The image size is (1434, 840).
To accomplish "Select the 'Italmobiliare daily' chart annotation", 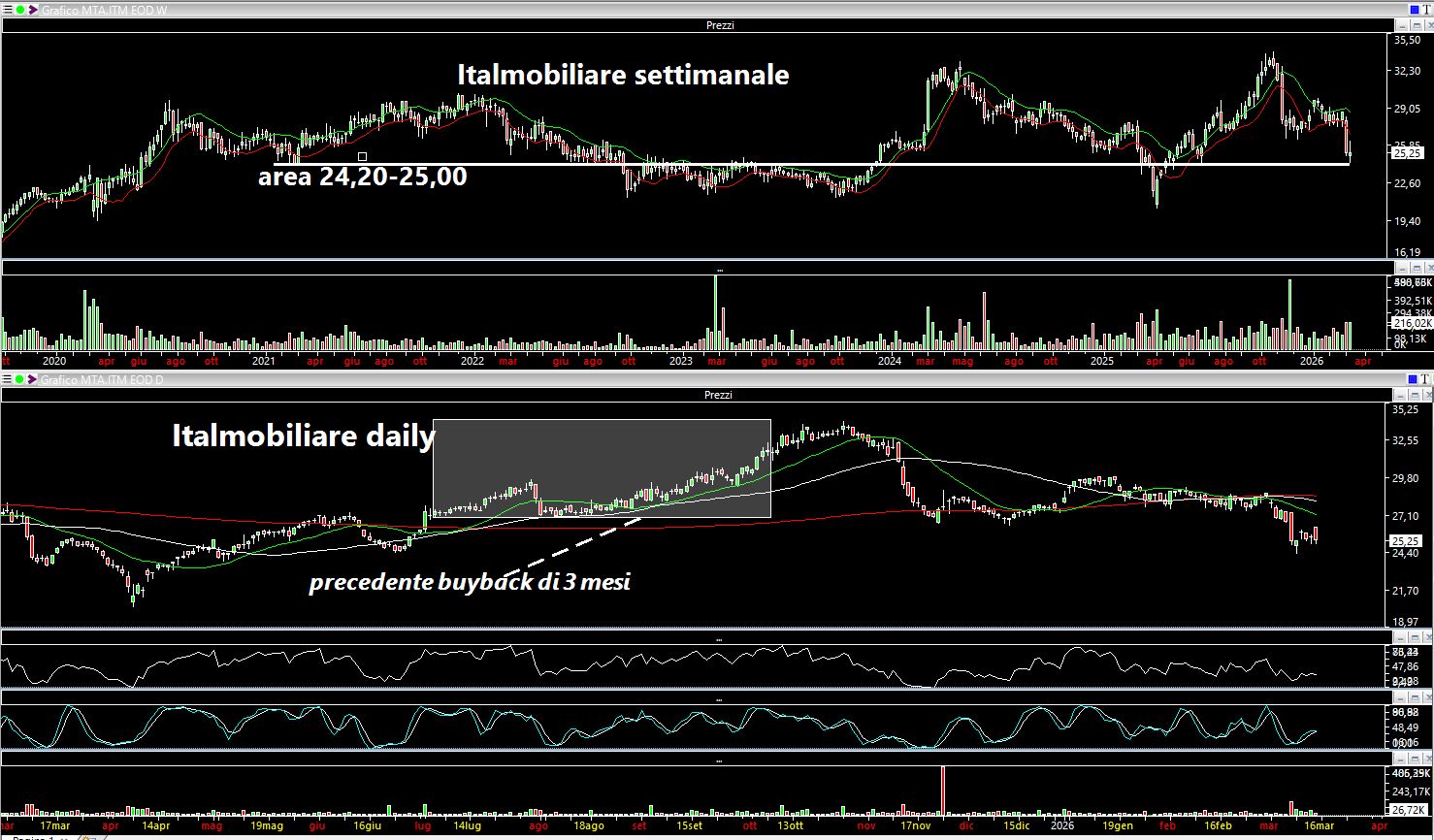I will click(304, 436).
